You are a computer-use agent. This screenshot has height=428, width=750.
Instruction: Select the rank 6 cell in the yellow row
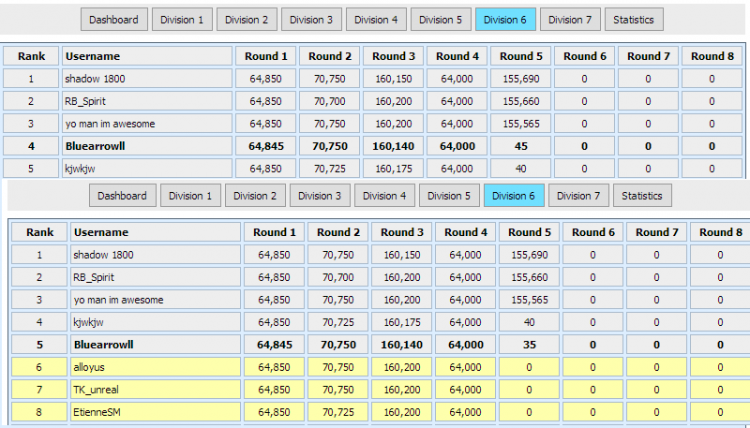(39, 367)
